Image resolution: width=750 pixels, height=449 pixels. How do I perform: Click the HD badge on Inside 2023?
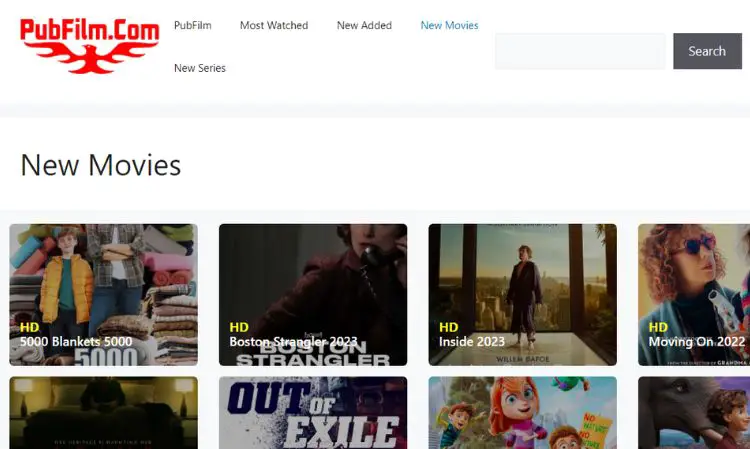[449, 327]
